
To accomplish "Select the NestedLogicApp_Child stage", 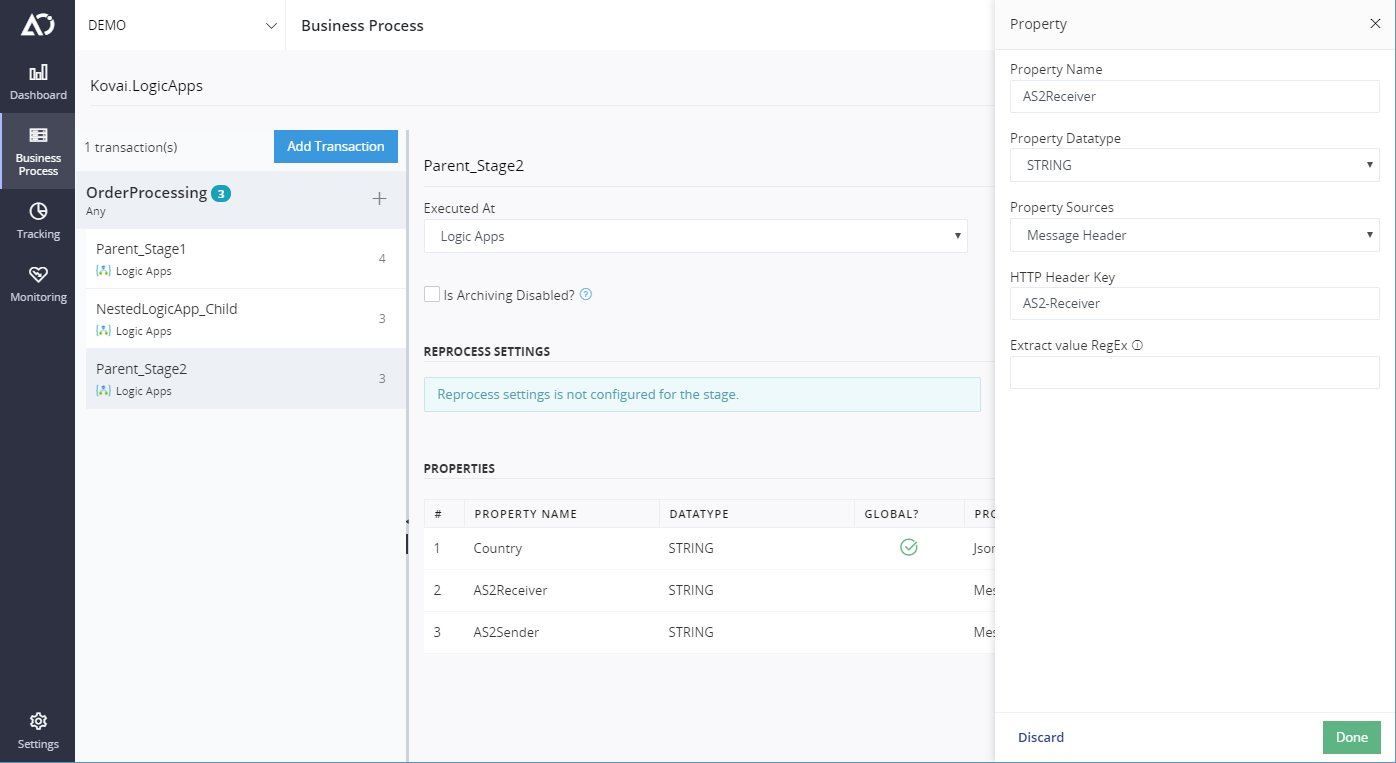I will (x=246, y=319).
